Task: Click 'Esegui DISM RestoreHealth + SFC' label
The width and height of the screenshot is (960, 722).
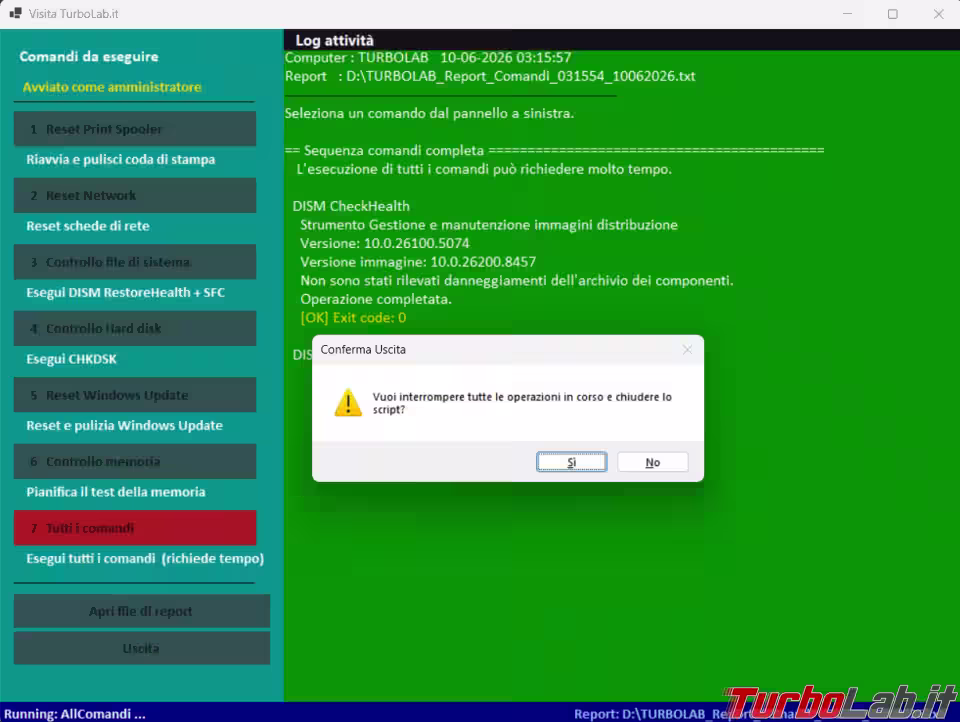Action: point(126,293)
